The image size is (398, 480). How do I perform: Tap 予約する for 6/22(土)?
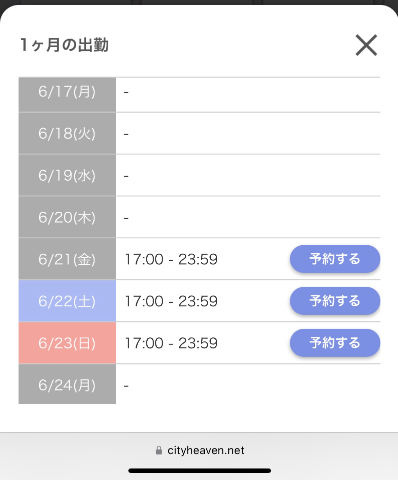[x=335, y=301]
